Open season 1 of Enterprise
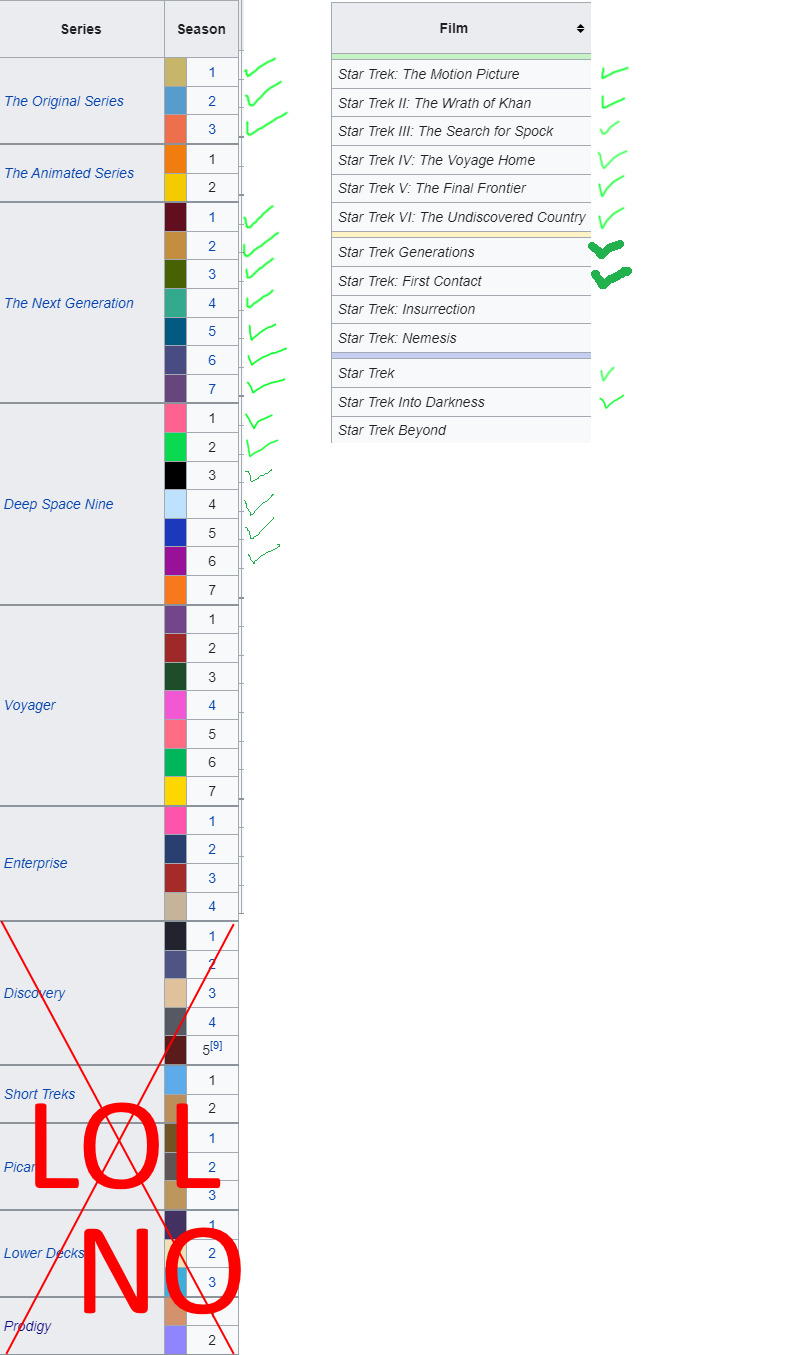The height and width of the screenshot is (1355, 800). coord(212,821)
